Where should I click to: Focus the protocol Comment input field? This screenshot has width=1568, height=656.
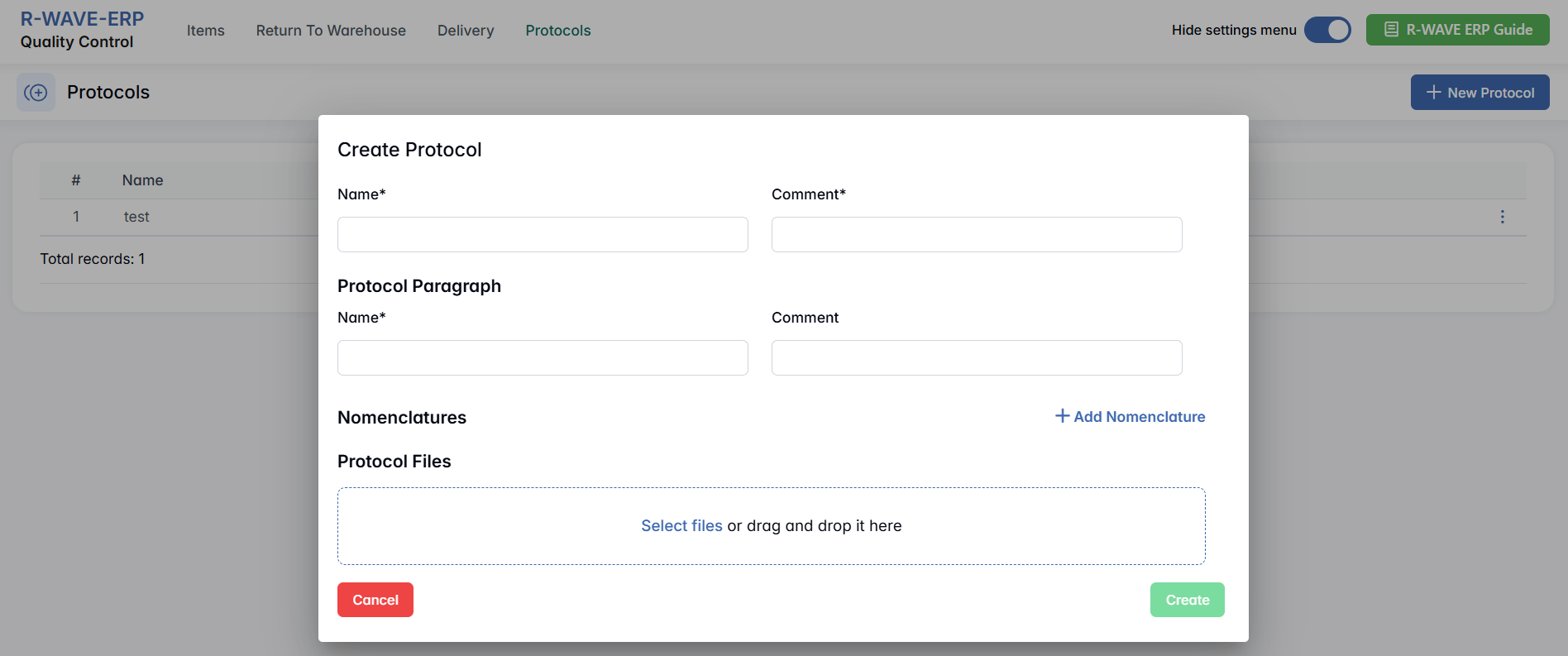tap(977, 235)
